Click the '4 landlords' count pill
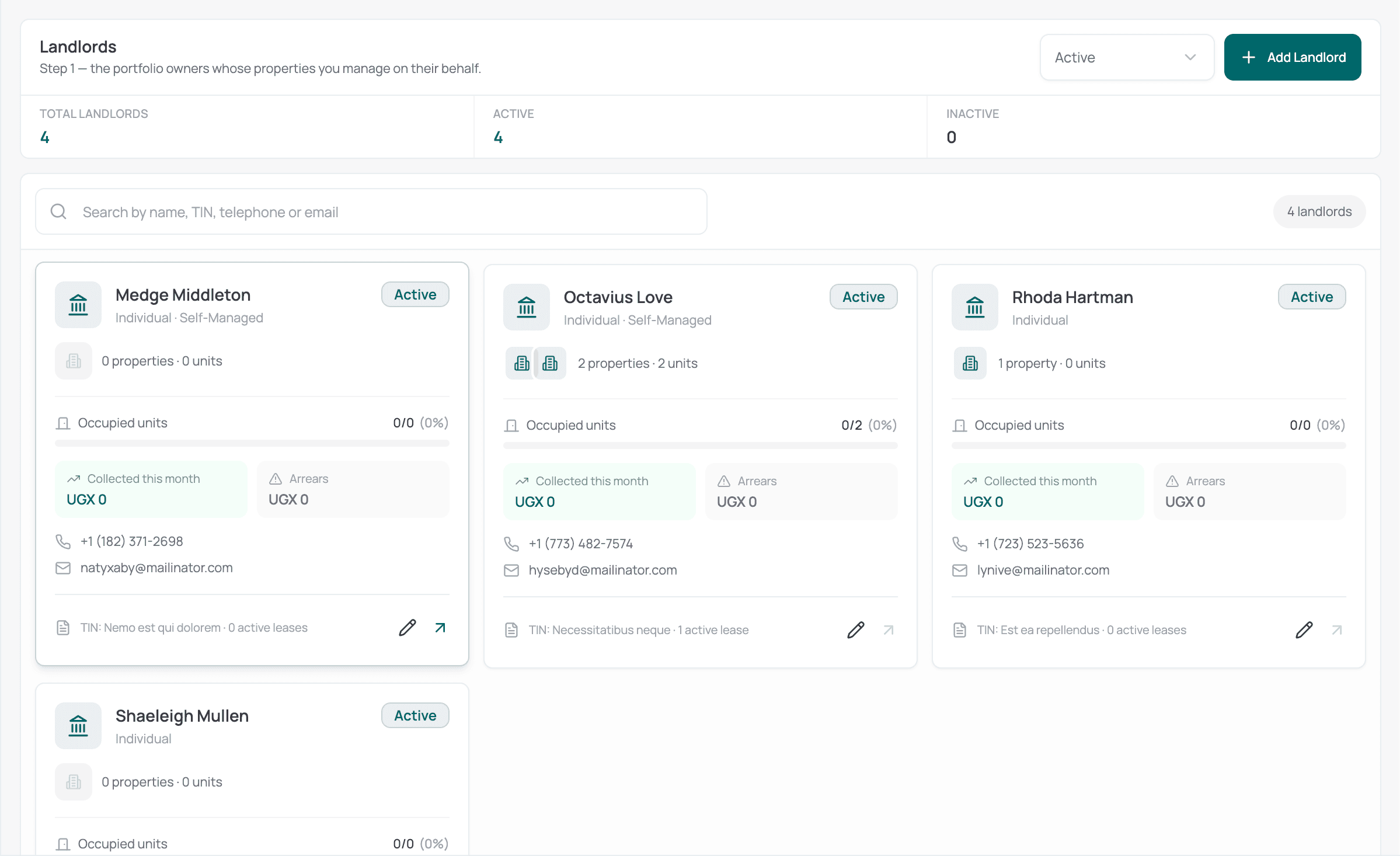1400x856 pixels. coord(1319,211)
